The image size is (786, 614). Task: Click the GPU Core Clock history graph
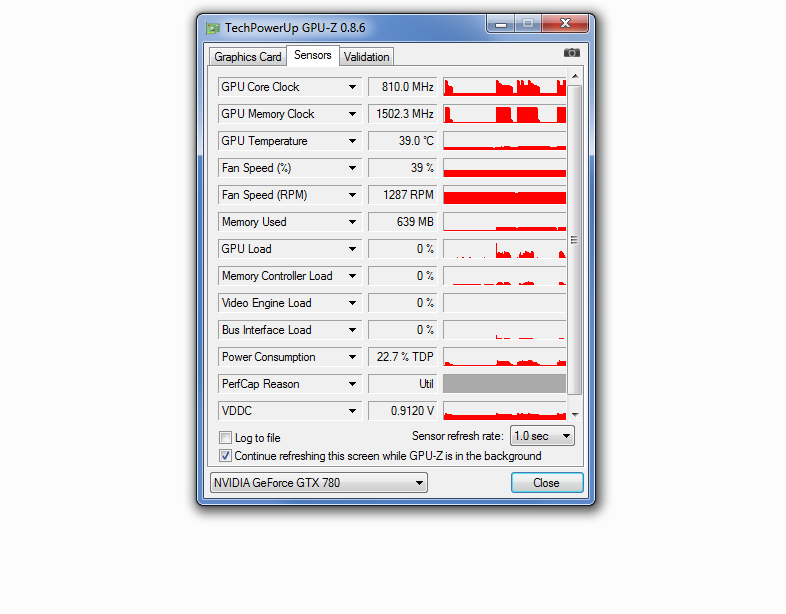[x=505, y=87]
